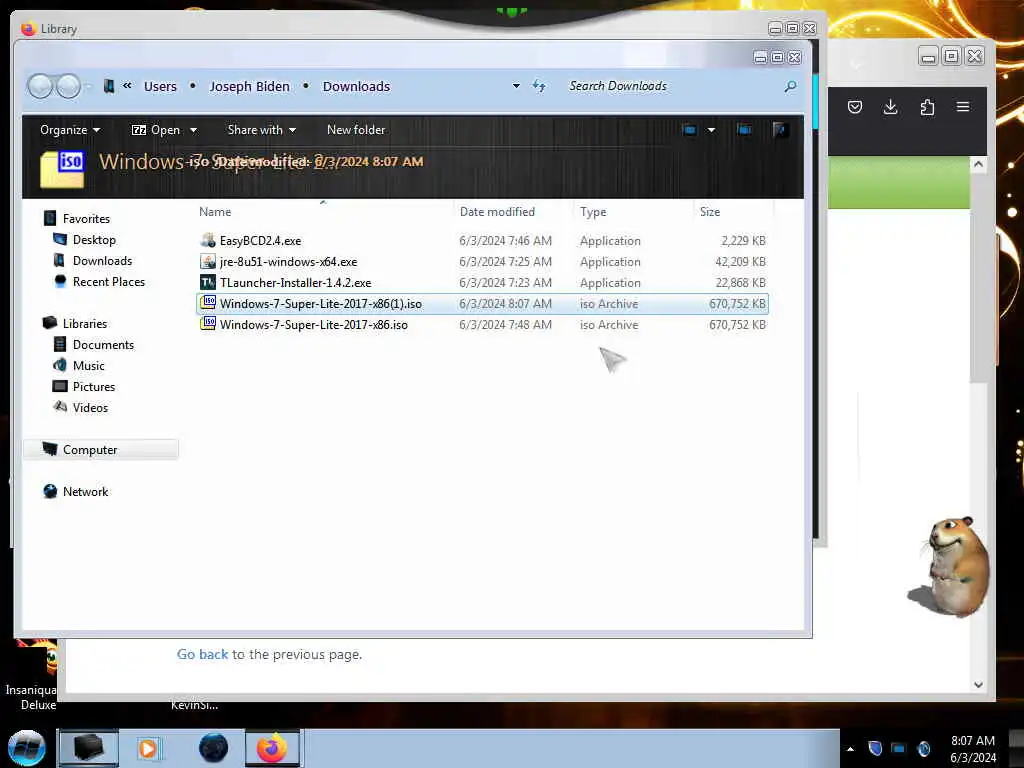Sort by the Size column header
Image resolution: width=1024 pixels, height=768 pixels.
(710, 212)
